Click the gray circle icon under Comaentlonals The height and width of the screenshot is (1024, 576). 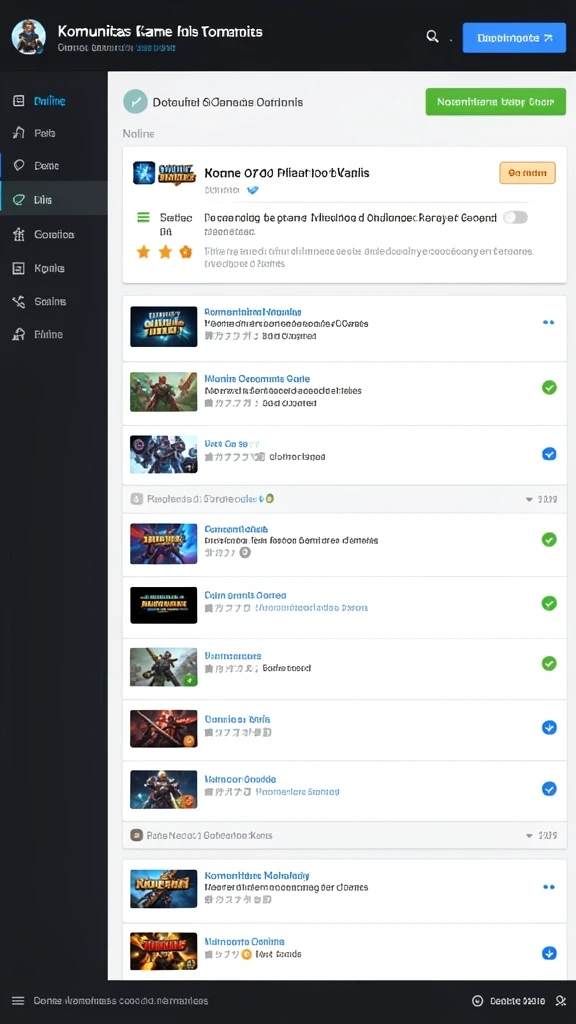coord(245,552)
